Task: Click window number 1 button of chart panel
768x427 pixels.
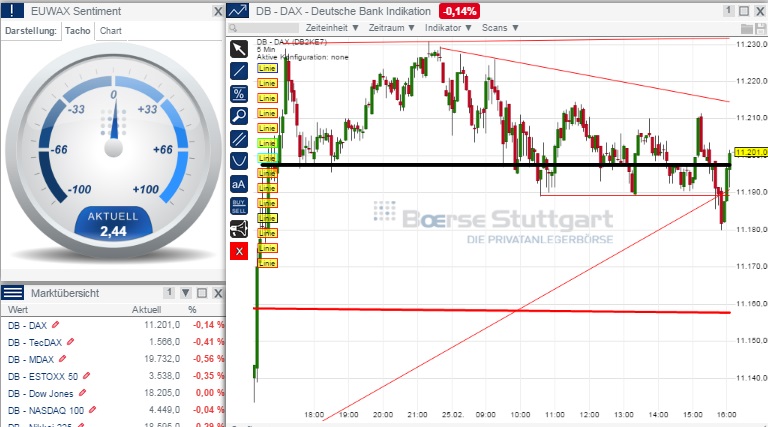Action: coord(728,11)
